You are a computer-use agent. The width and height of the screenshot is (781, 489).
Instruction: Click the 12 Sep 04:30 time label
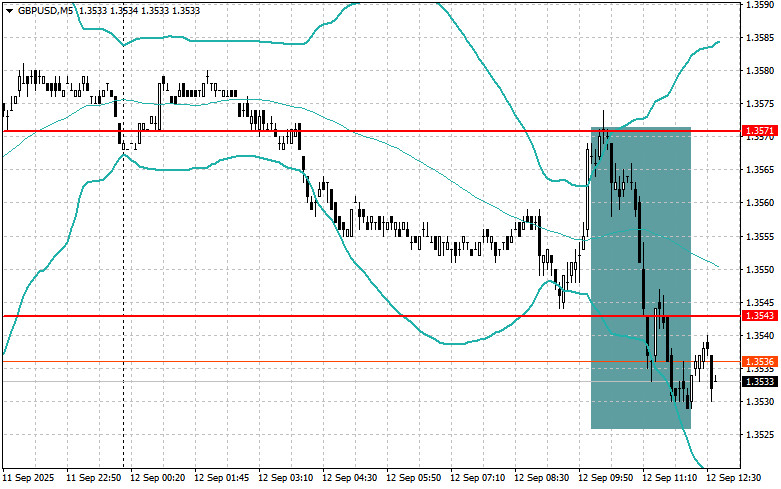(349, 478)
